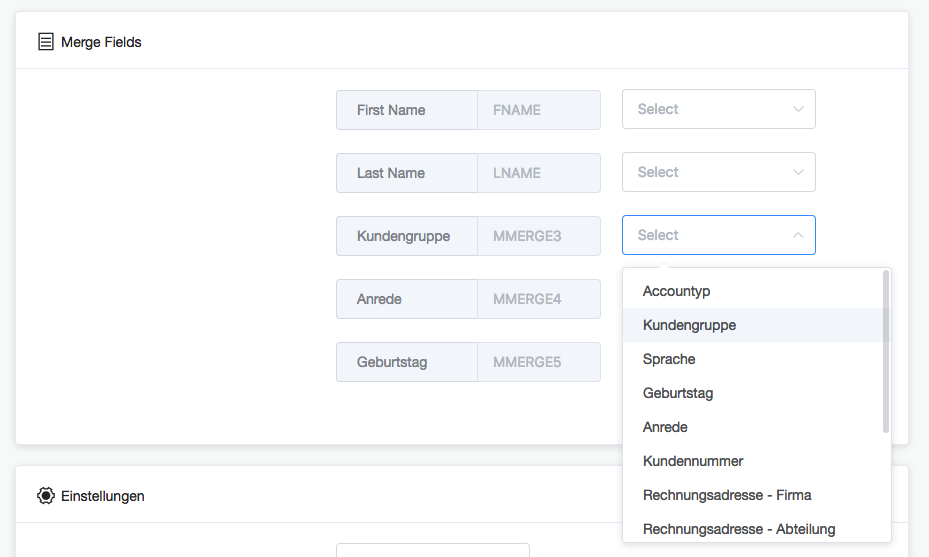Click the dropdown list scrollbar
929x557 pixels.
pos(886,351)
